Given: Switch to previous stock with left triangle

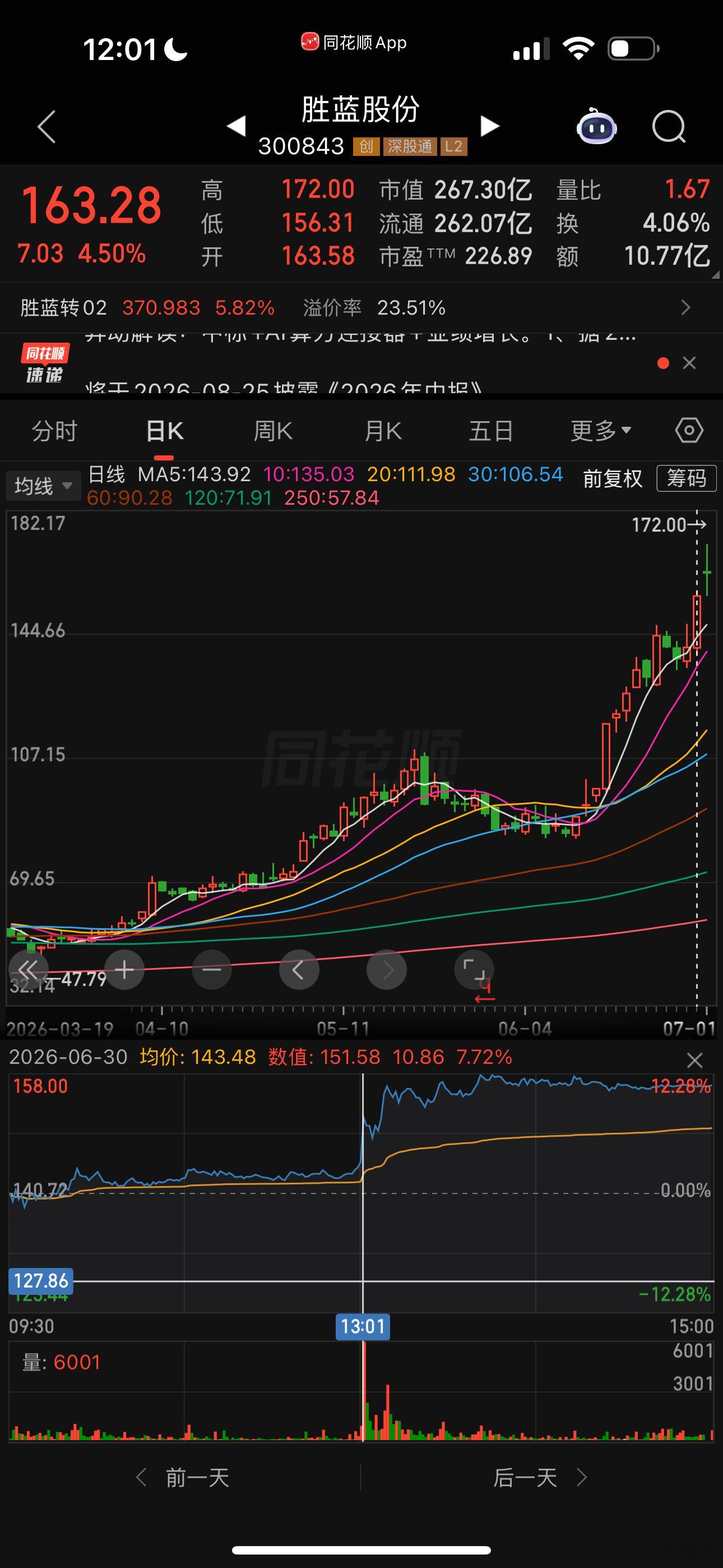Looking at the screenshot, I should (235, 126).
